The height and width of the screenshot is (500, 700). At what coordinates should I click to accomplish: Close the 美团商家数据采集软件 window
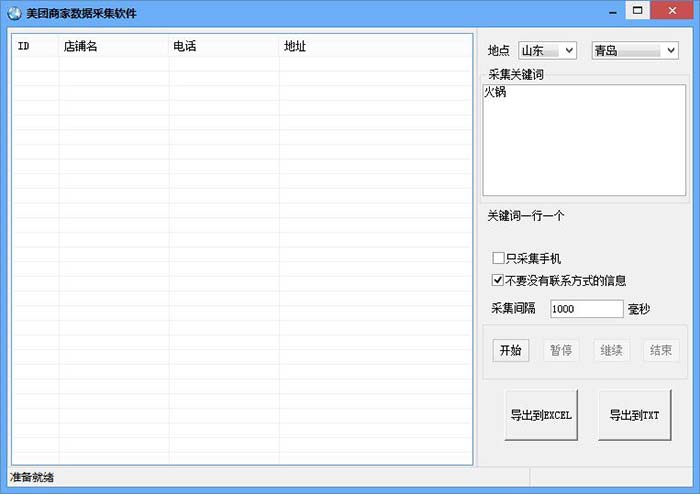click(672, 10)
